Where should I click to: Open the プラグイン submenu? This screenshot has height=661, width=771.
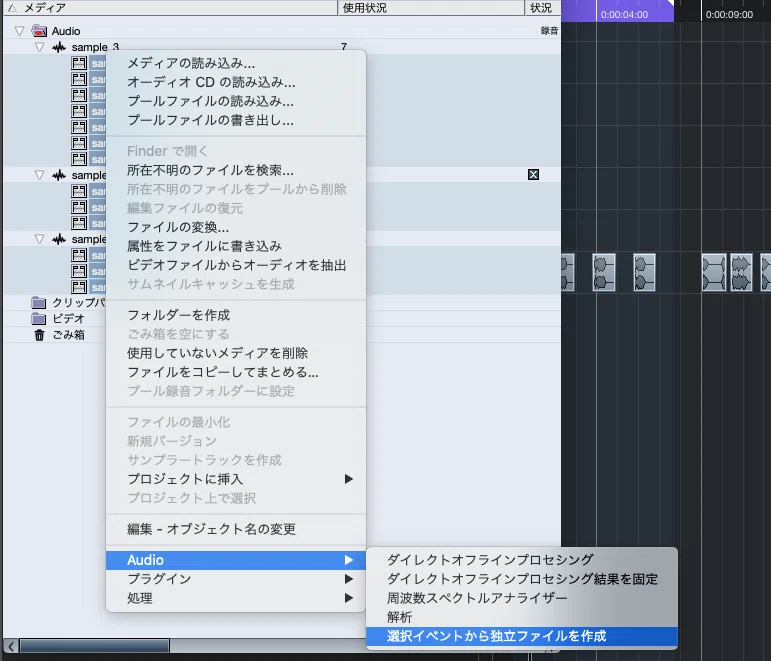[236, 579]
